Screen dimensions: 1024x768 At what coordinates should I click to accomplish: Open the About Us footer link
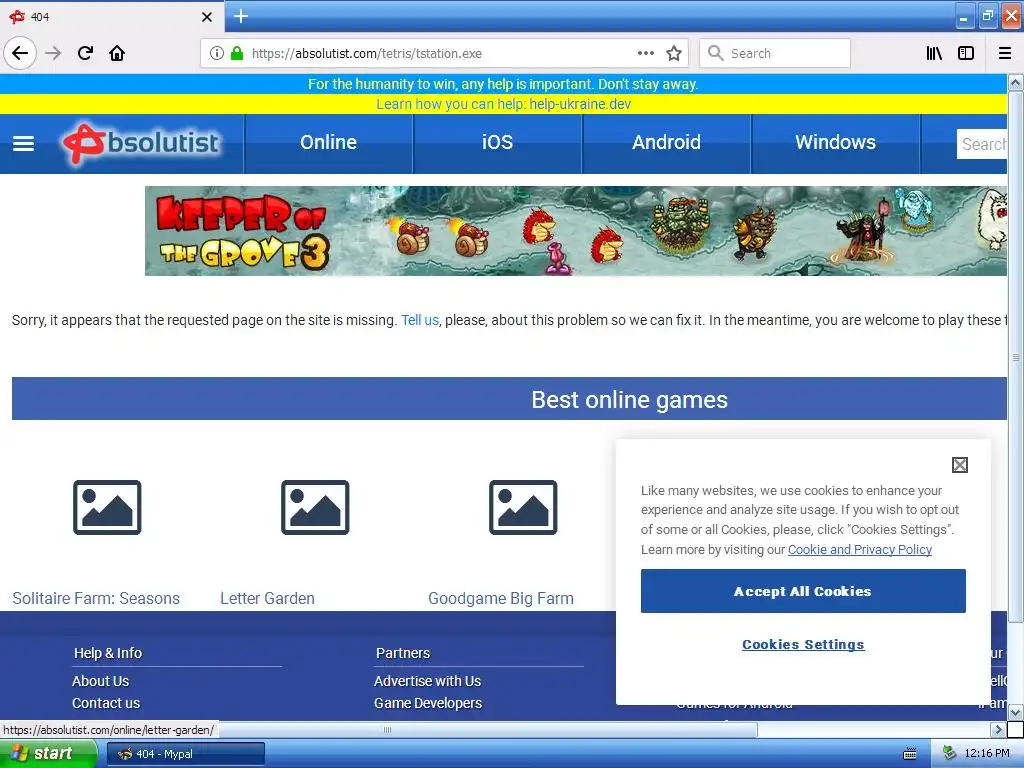pos(101,681)
